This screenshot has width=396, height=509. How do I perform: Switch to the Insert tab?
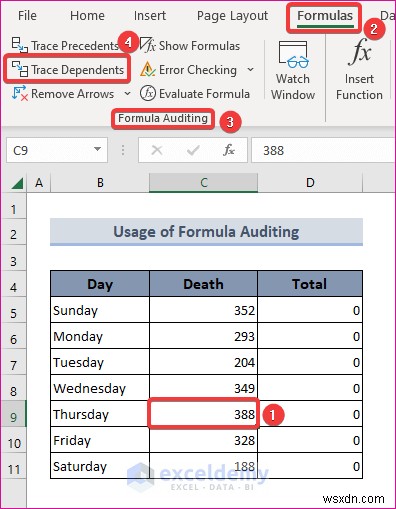click(x=150, y=16)
